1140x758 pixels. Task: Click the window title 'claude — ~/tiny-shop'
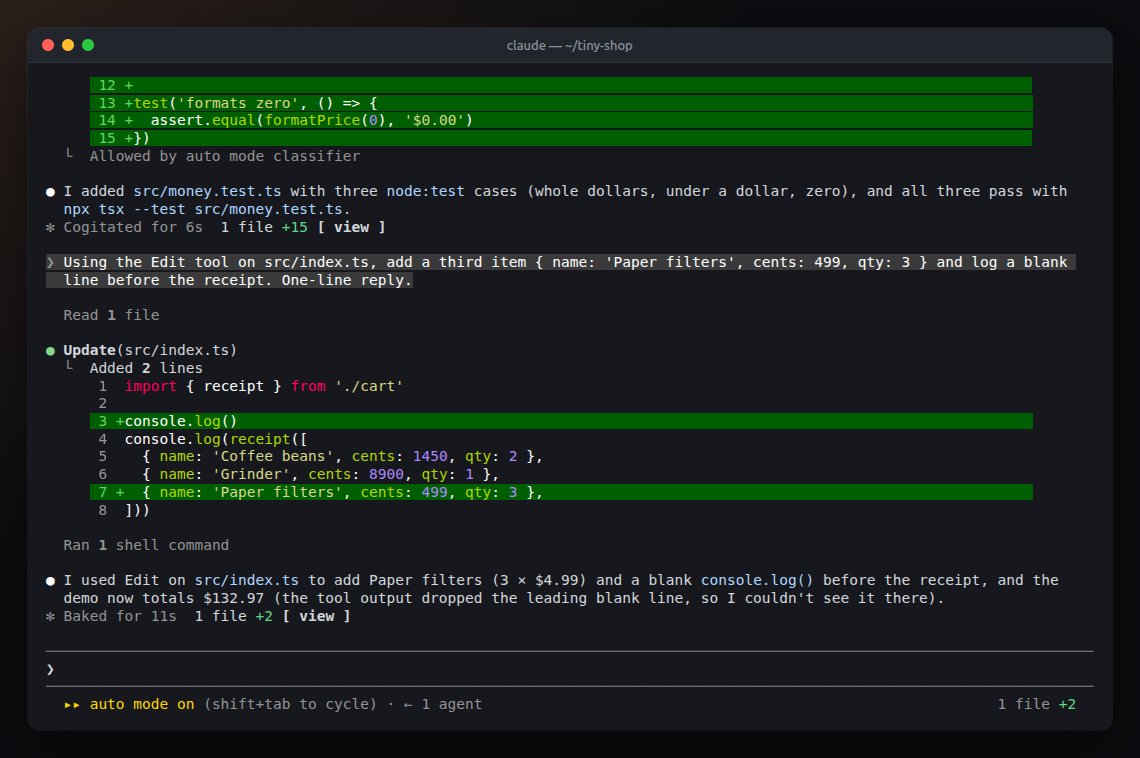tap(569, 45)
